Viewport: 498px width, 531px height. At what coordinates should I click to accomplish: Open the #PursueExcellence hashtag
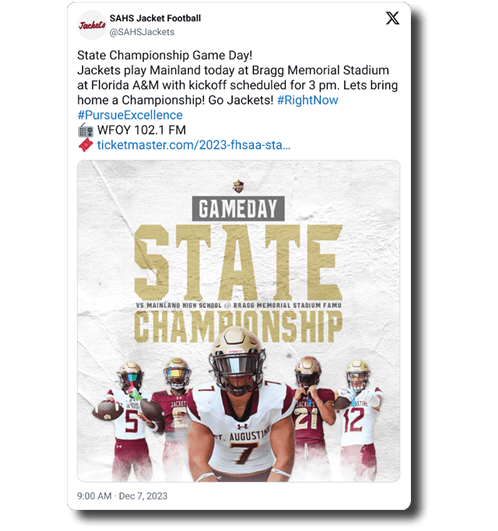coord(130,115)
